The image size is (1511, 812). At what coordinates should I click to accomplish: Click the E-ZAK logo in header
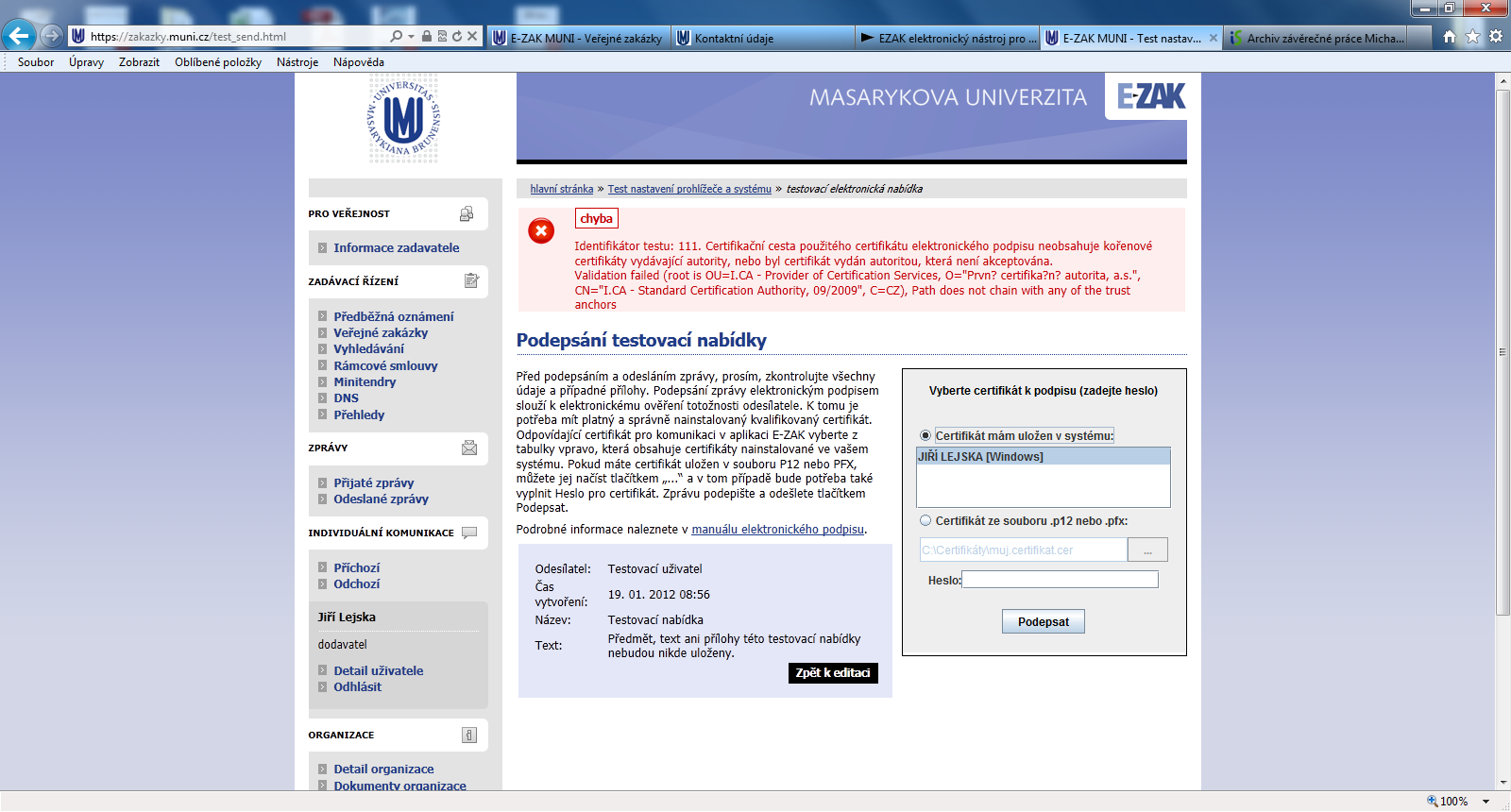1150,96
